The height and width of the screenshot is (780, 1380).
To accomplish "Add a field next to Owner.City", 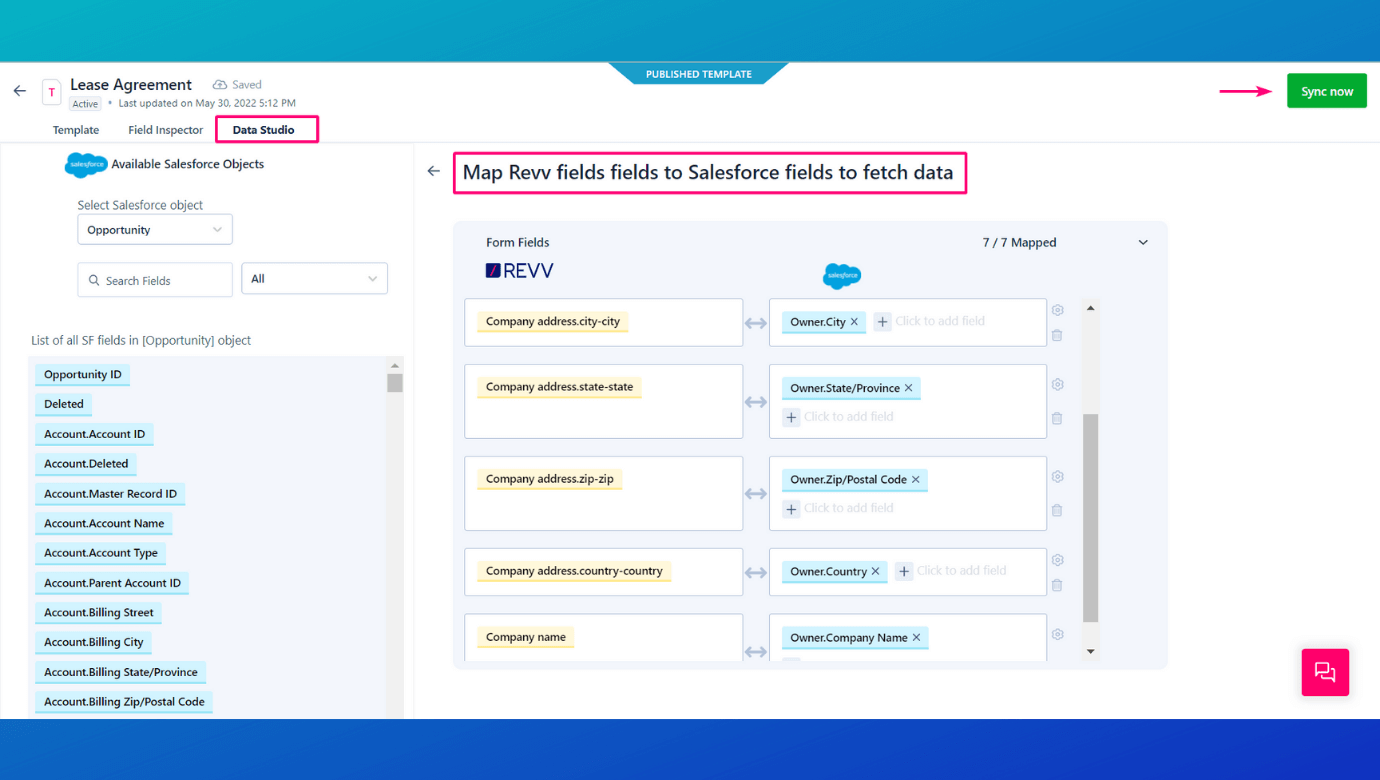I will point(882,321).
